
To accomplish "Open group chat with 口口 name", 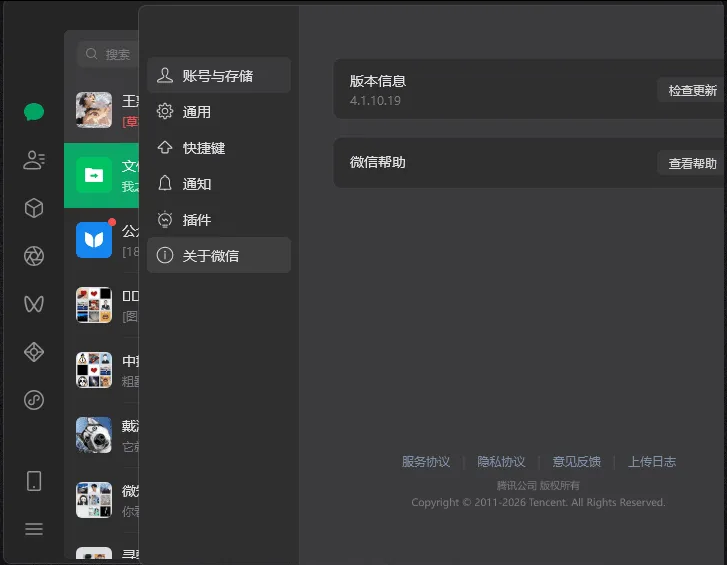I will pyautogui.click(x=102, y=305).
